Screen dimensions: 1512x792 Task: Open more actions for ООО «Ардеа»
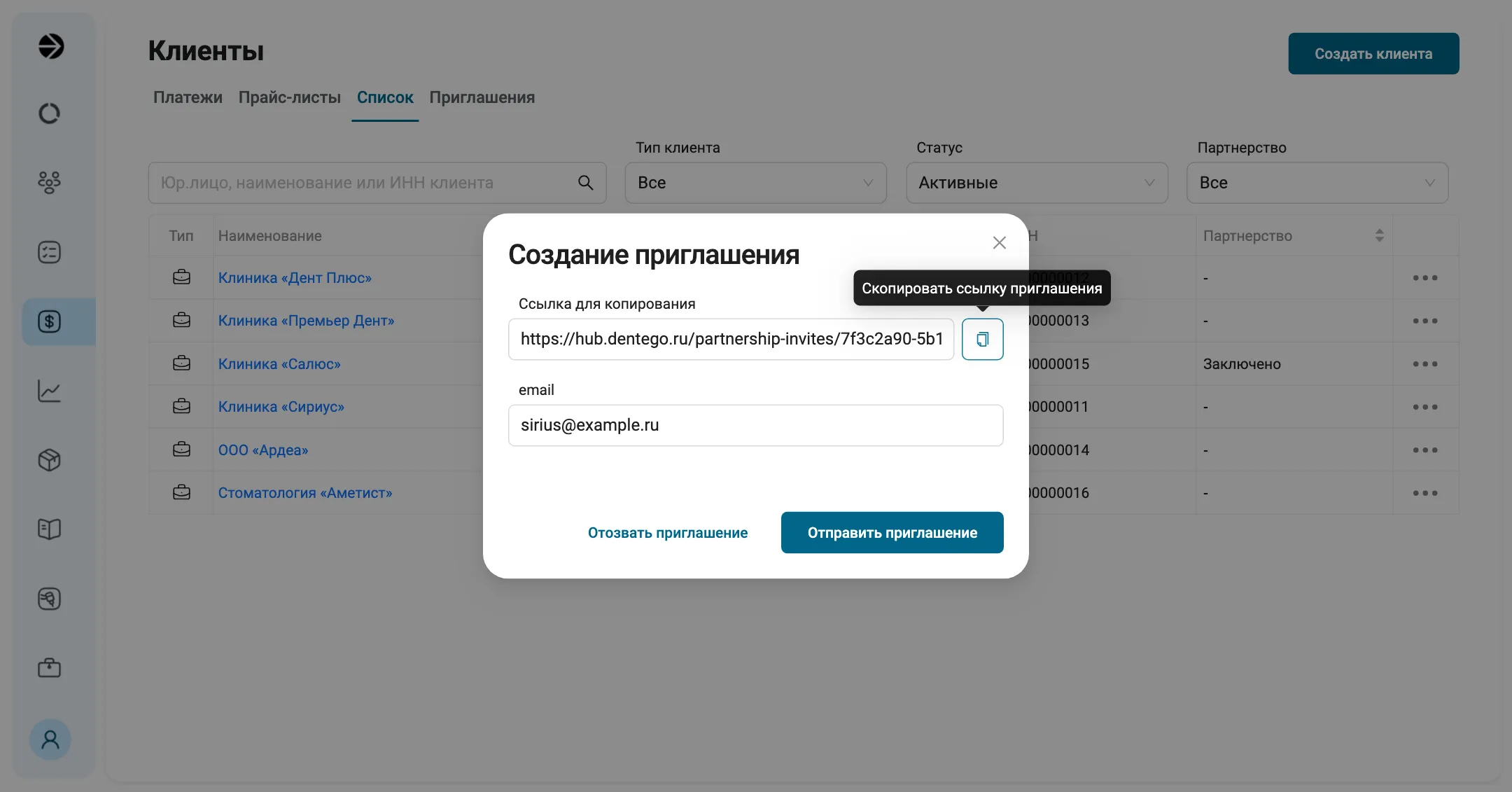(x=1424, y=450)
